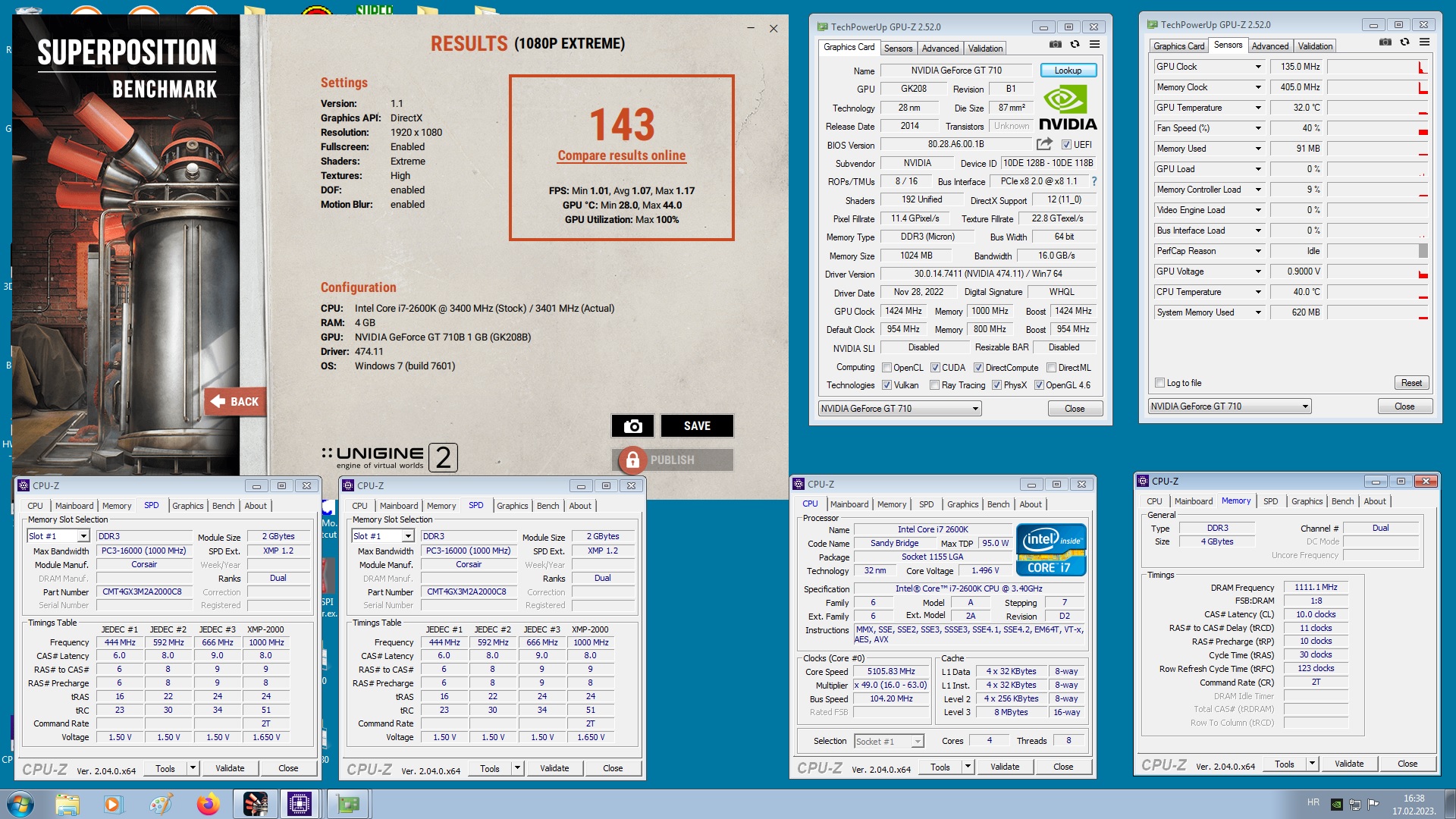Viewport: 1456px width, 819px height.
Task: Open the Windows Start button
Action: pos(20,804)
